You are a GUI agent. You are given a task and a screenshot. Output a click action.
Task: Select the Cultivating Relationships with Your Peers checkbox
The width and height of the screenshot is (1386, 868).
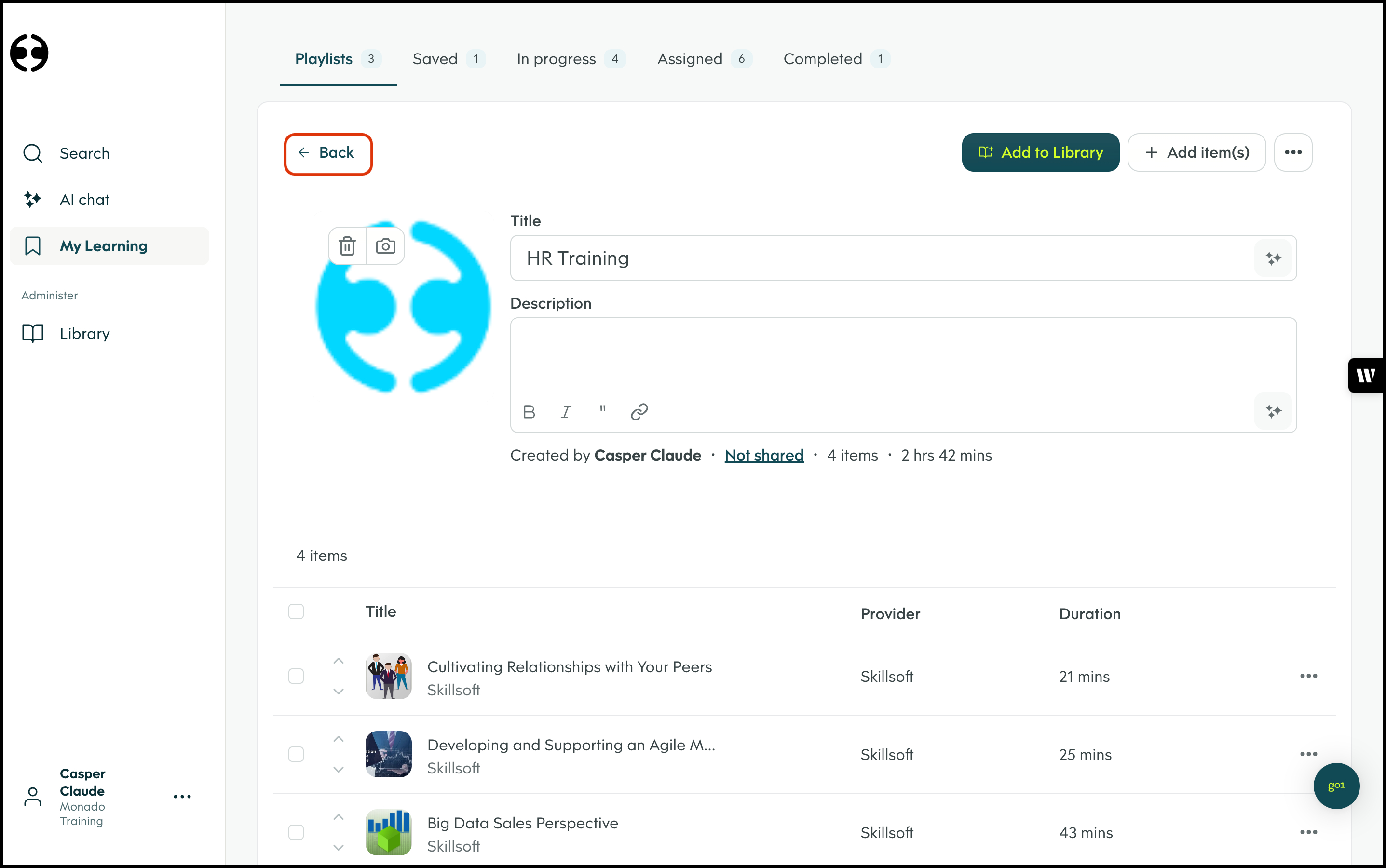coord(296,676)
